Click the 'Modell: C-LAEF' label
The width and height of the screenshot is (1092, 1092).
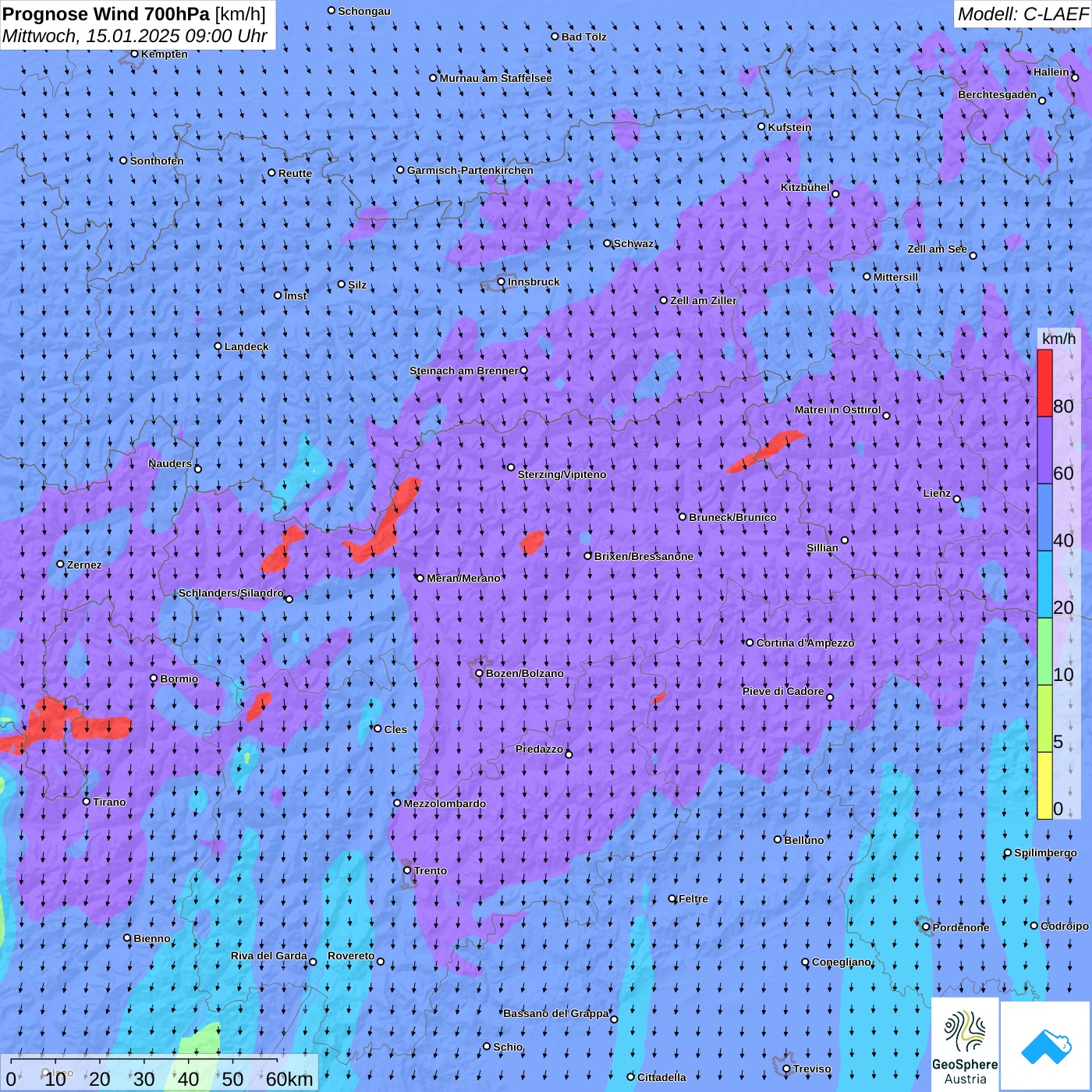pyautogui.click(x=1023, y=14)
